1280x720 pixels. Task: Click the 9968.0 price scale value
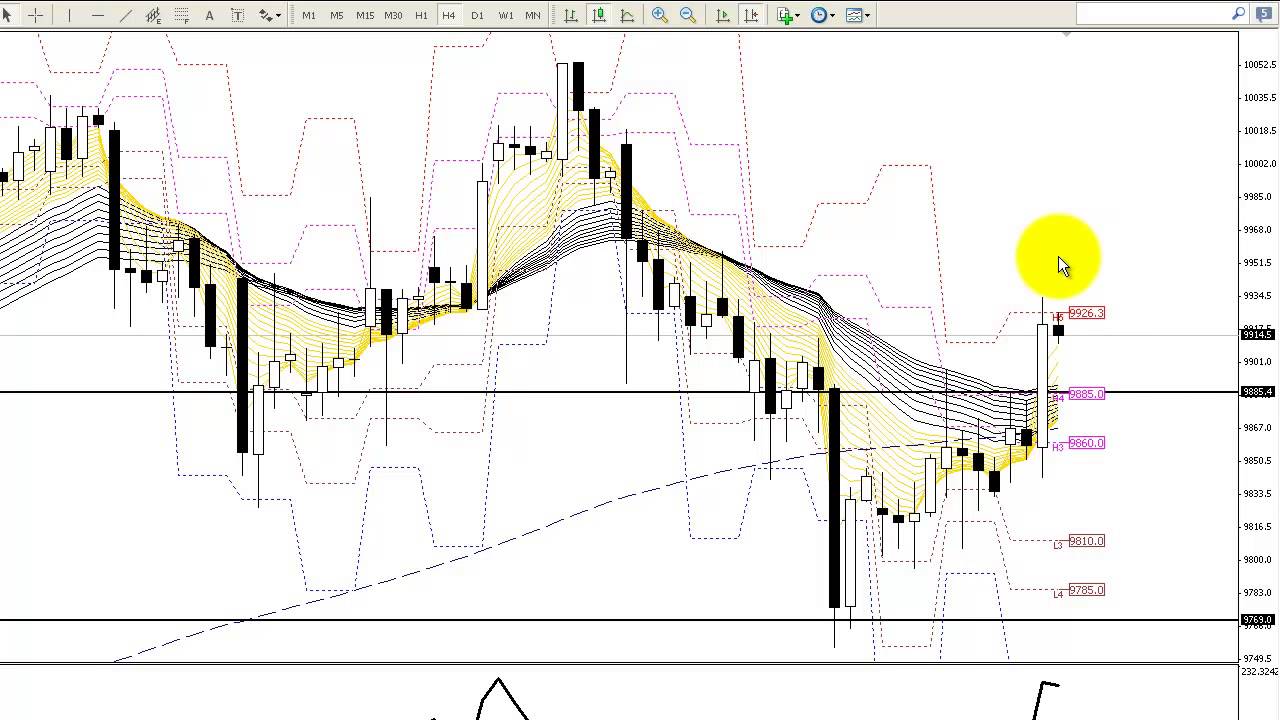tap(1260, 230)
